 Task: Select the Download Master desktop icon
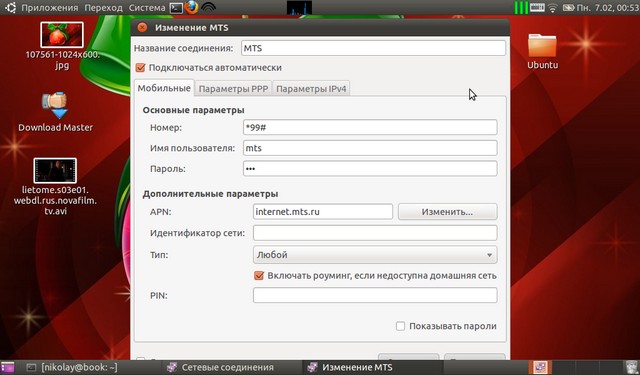pyautogui.click(x=55, y=105)
